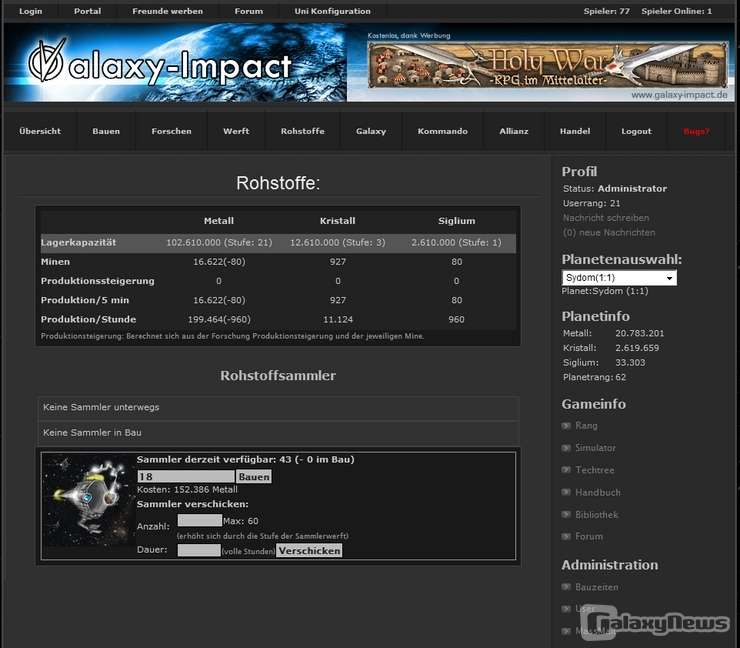The width and height of the screenshot is (740, 648).
Task: Open the Holy War banner ad
Action: tap(548, 65)
